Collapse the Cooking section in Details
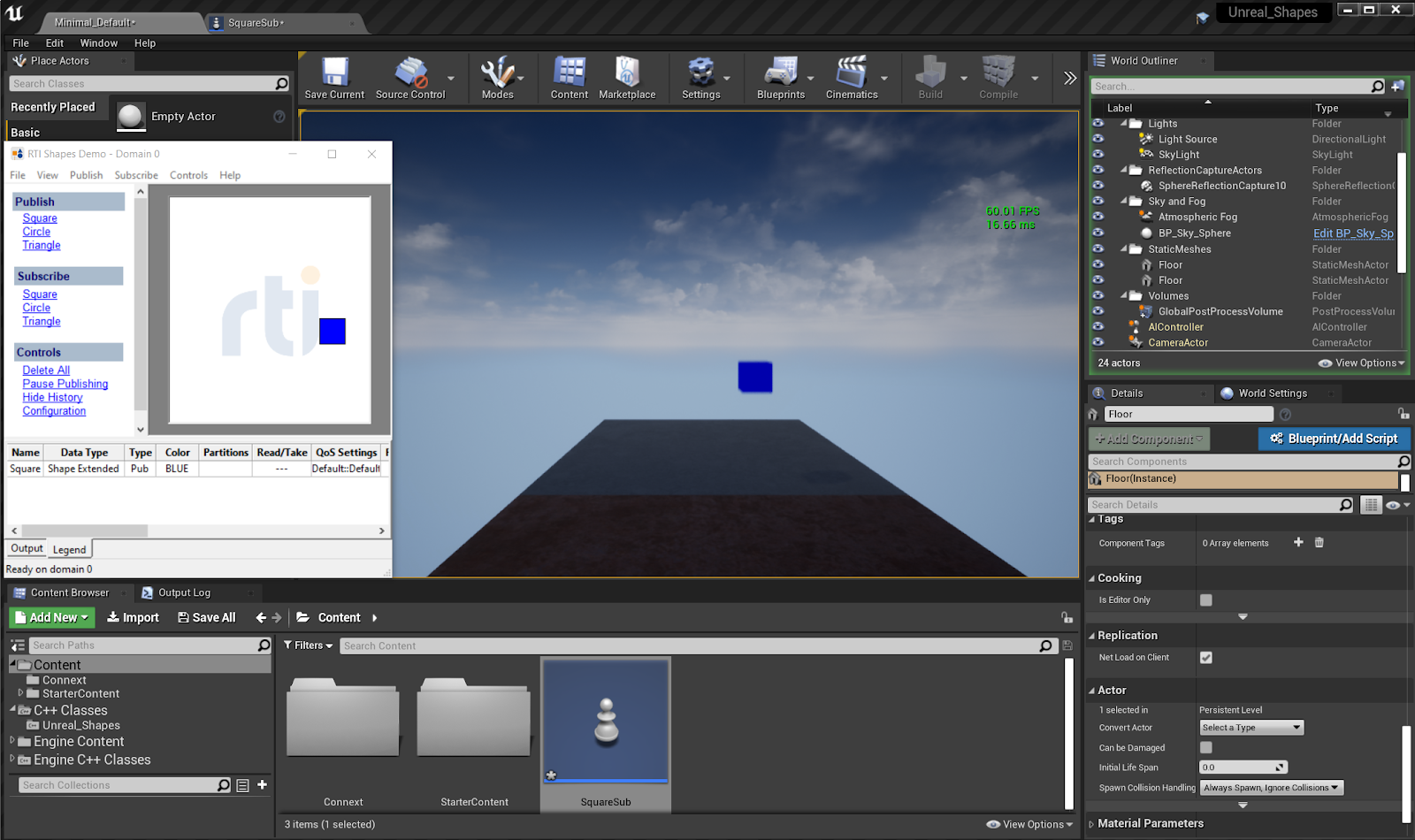The width and height of the screenshot is (1415, 840). (1091, 578)
